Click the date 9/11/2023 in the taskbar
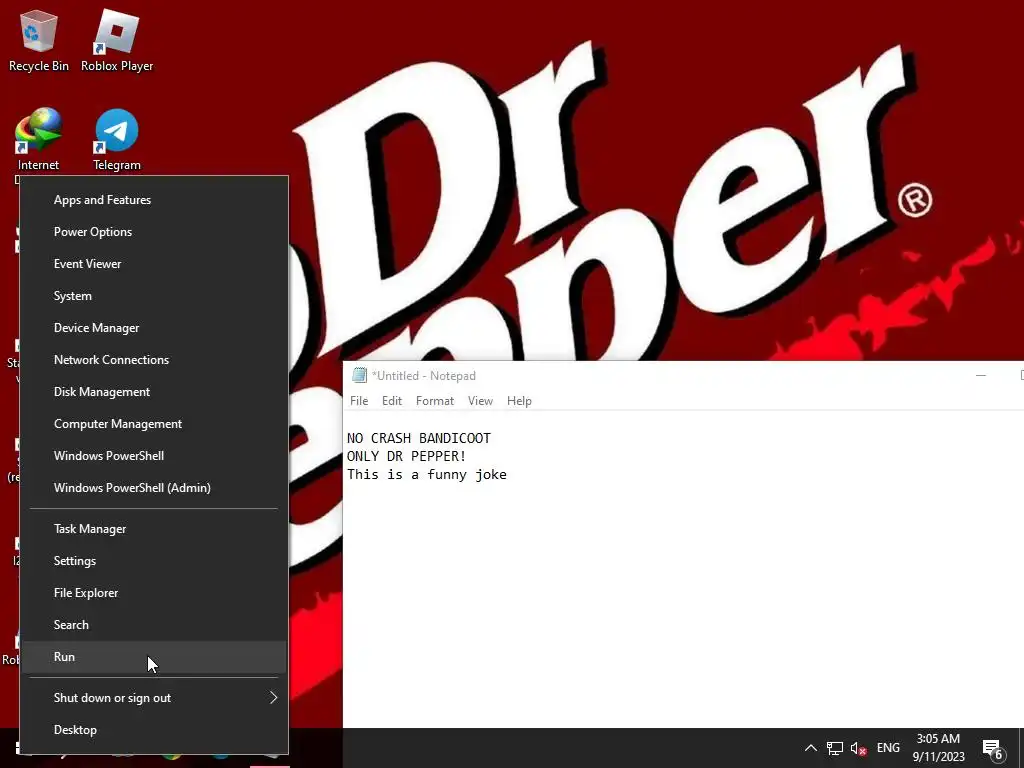1024x768 pixels. (x=938, y=757)
